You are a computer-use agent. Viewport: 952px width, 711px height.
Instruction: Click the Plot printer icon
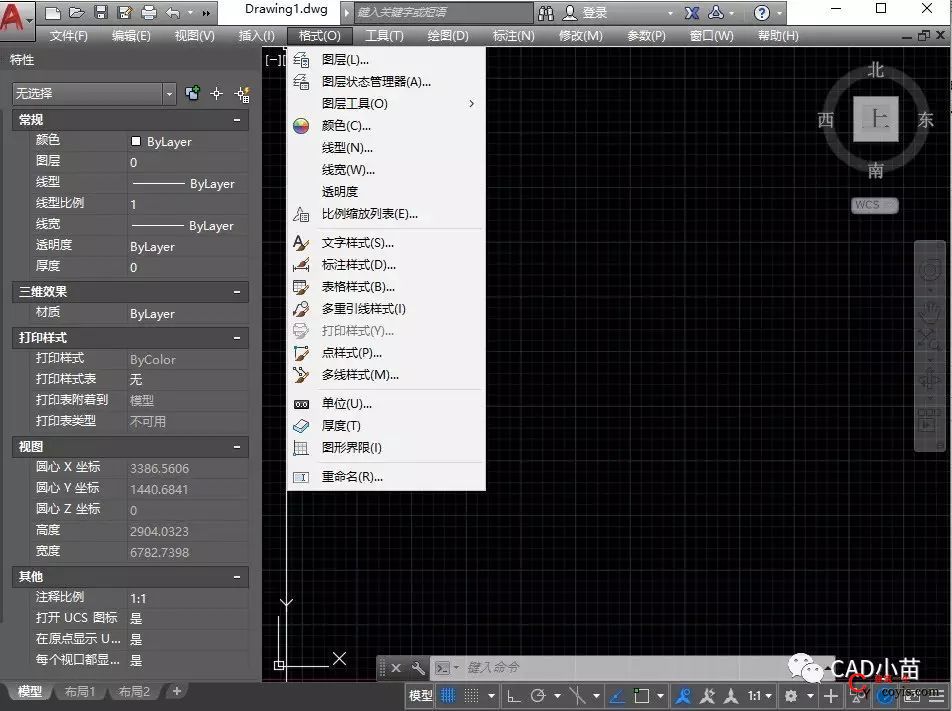pyautogui.click(x=149, y=13)
